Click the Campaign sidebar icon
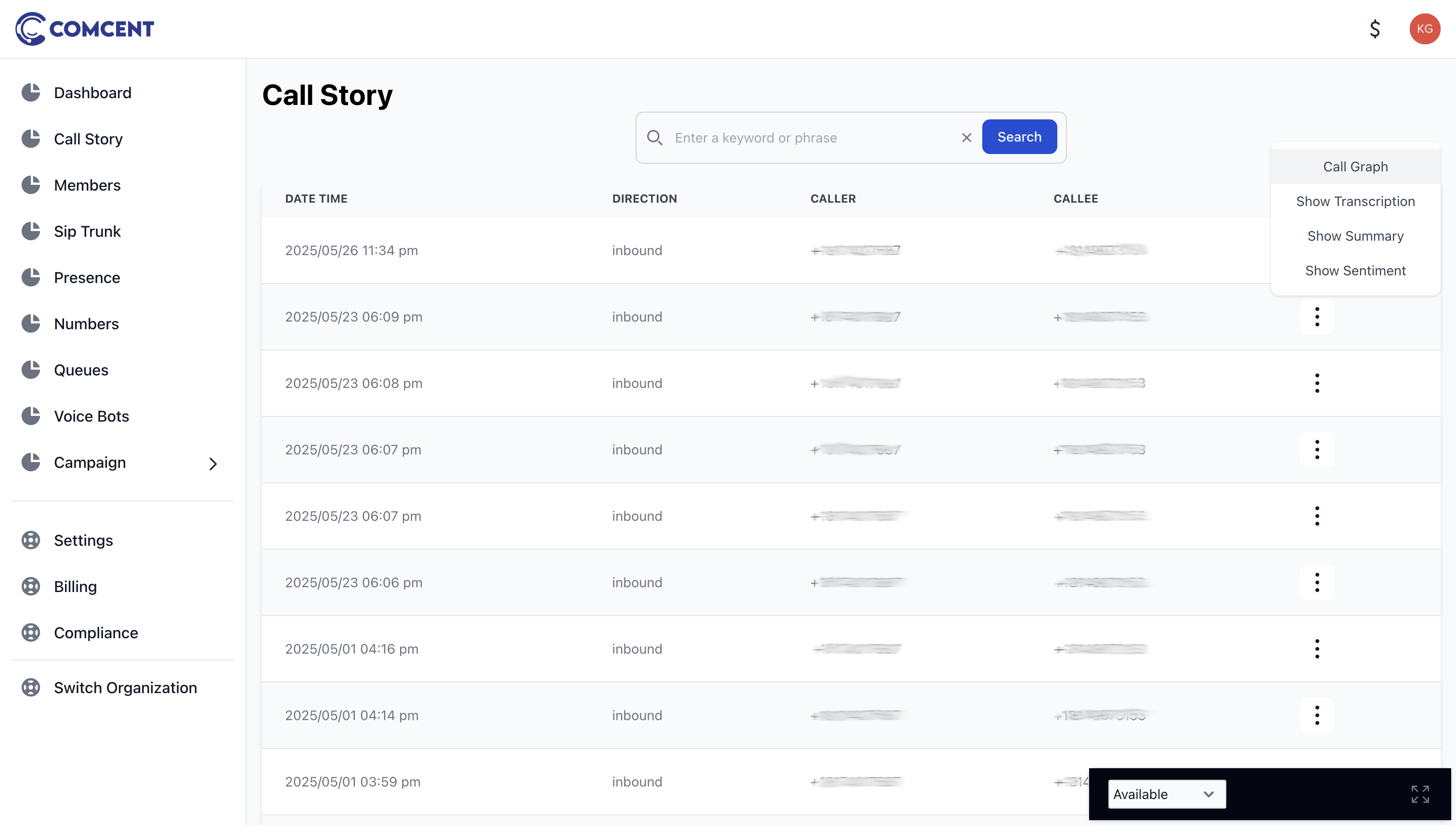Image resolution: width=1456 pixels, height=825 pixels. point(31,462)
